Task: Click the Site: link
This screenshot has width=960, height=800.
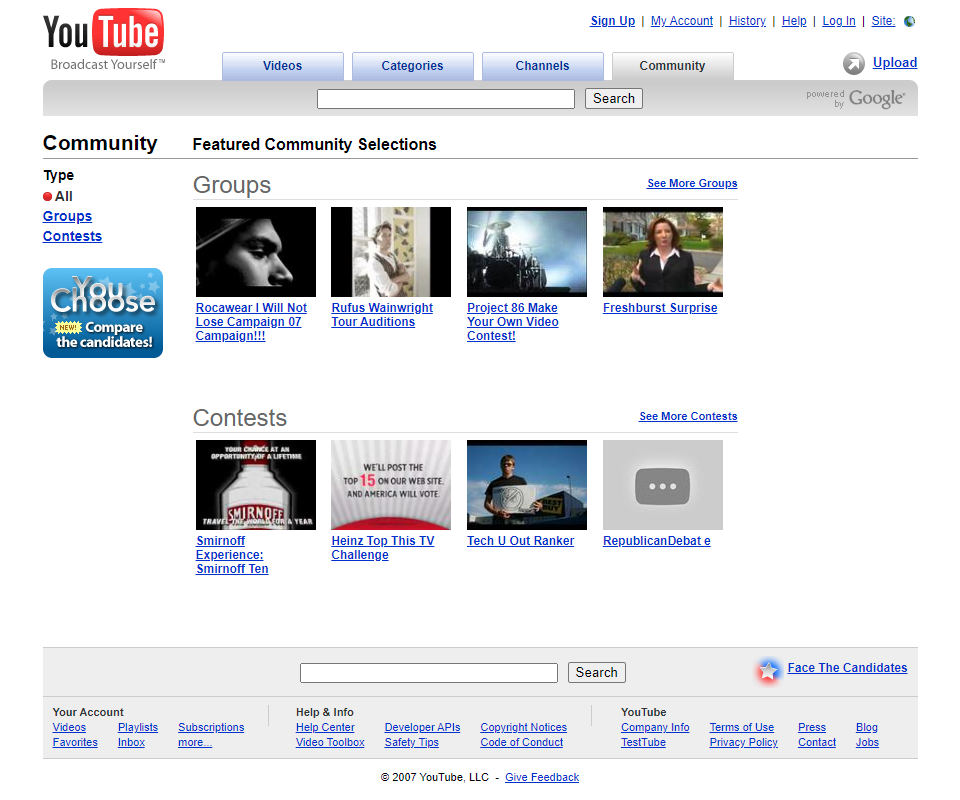Action: pos(883,21)
